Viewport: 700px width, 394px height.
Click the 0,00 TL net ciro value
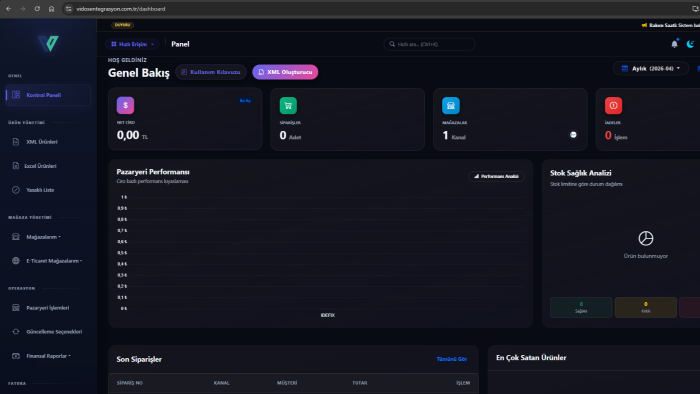[132, 135]
